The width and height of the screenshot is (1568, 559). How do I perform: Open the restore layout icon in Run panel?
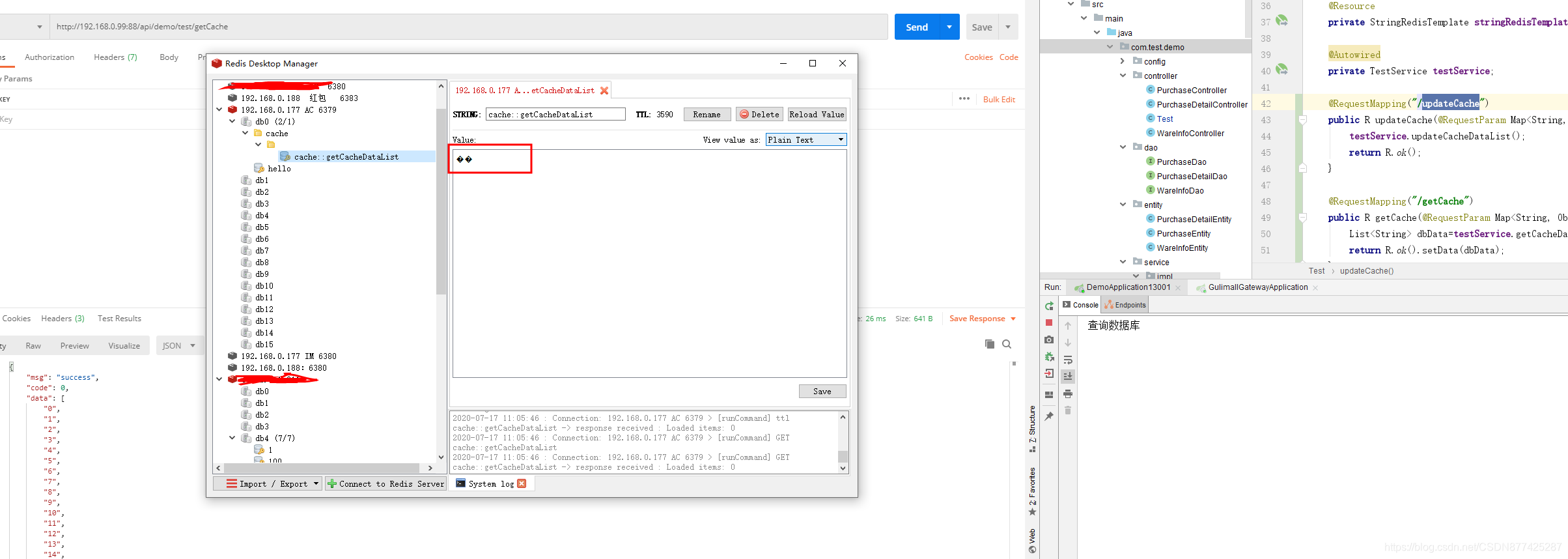(1049, 394)
